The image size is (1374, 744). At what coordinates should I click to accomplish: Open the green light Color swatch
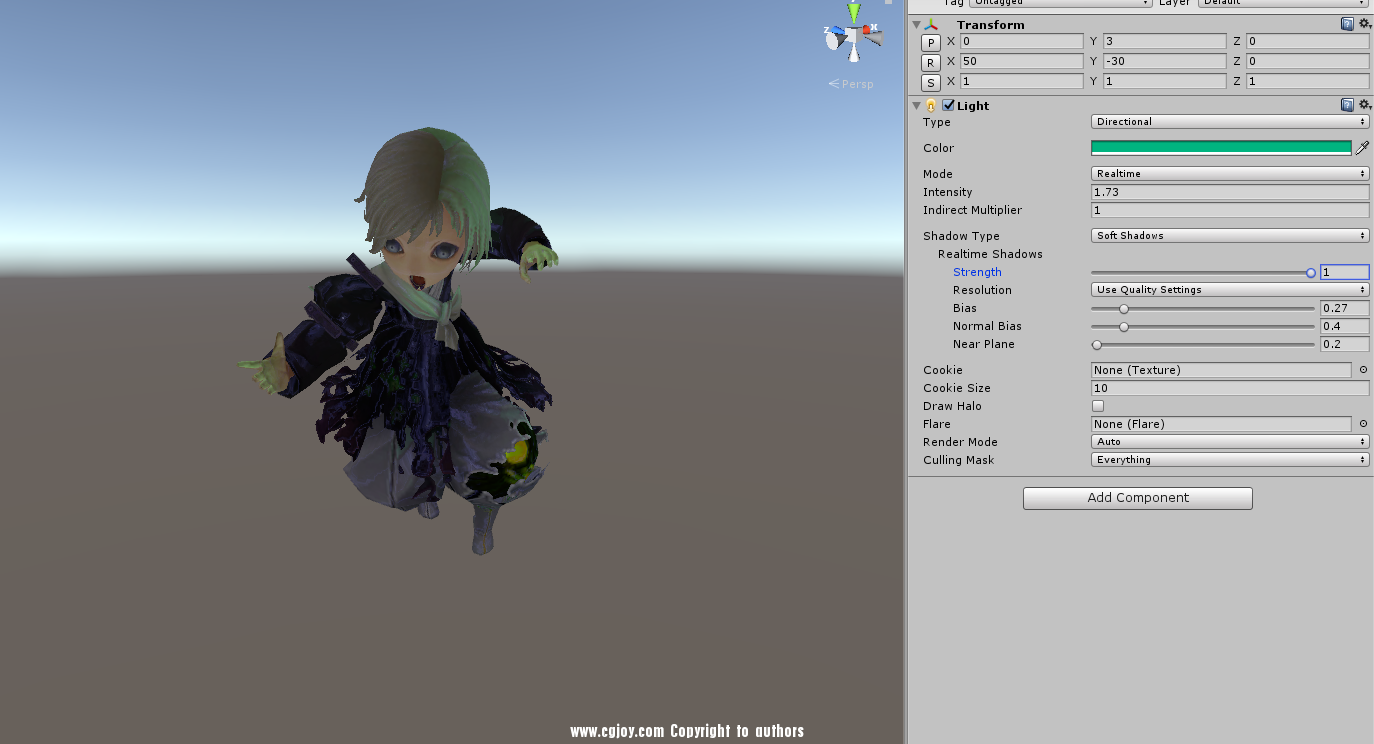[x=1221, y=148]
